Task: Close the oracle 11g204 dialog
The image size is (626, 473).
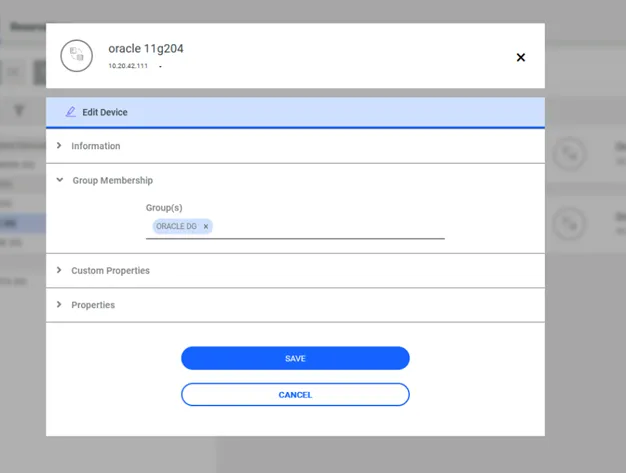Action: point(521,57)
